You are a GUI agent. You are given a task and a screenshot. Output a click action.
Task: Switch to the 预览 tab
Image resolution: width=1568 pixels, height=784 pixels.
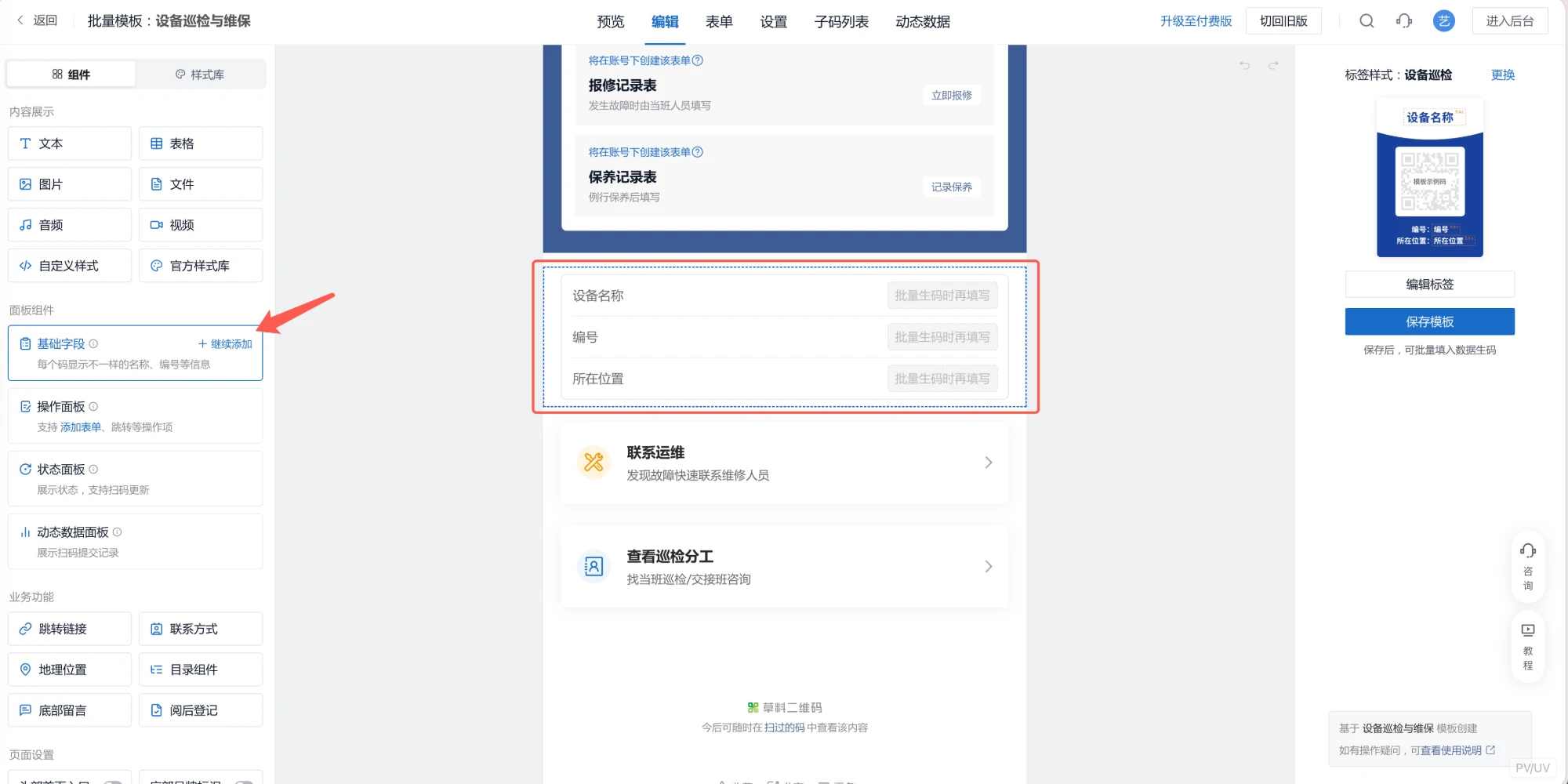pos(611,22)
